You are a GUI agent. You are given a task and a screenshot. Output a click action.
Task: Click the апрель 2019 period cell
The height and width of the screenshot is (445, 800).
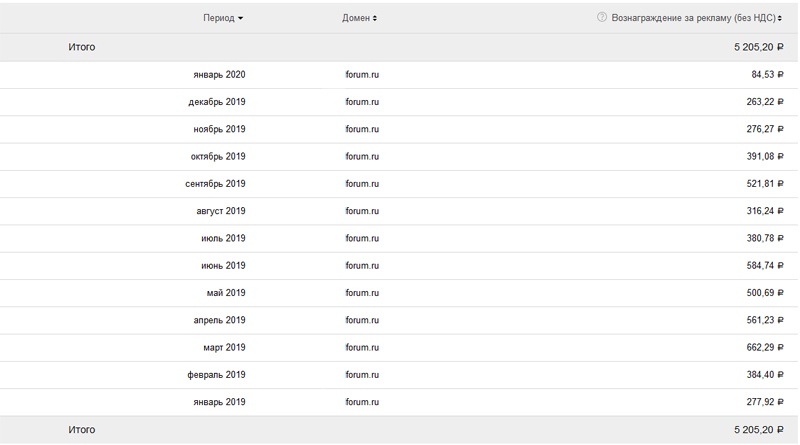click(x=219, y=320)
